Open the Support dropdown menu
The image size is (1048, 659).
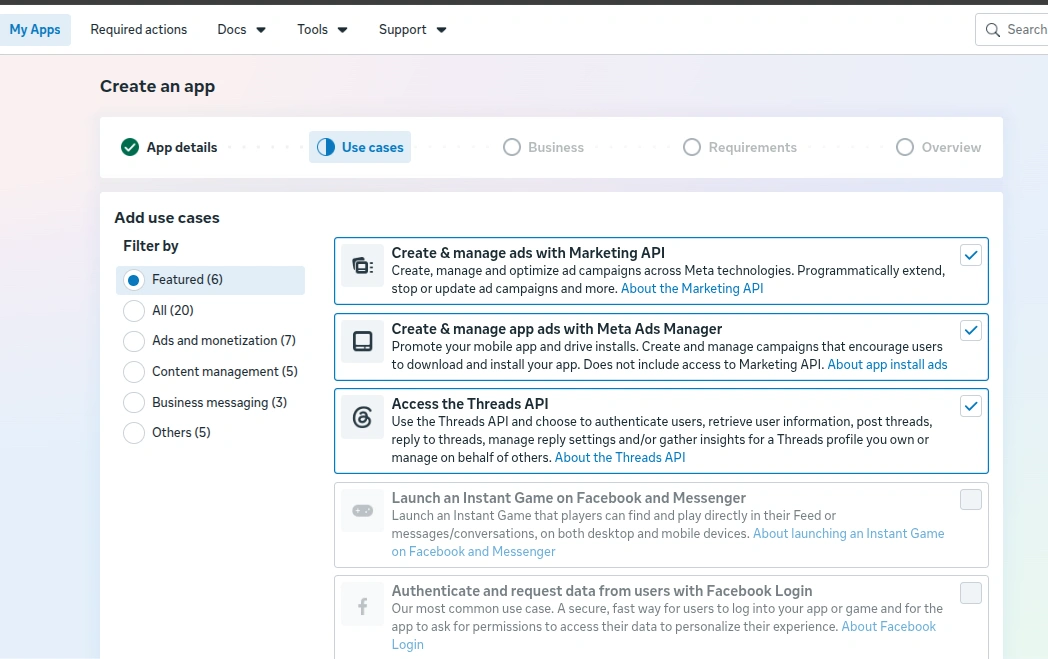412,29
